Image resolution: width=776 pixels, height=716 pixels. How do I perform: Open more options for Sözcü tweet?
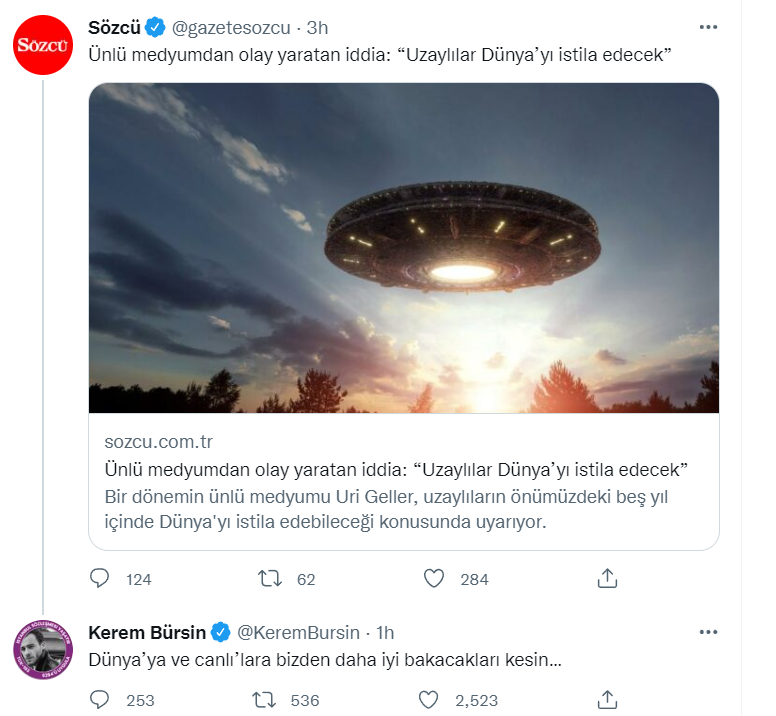click(708, 27)
